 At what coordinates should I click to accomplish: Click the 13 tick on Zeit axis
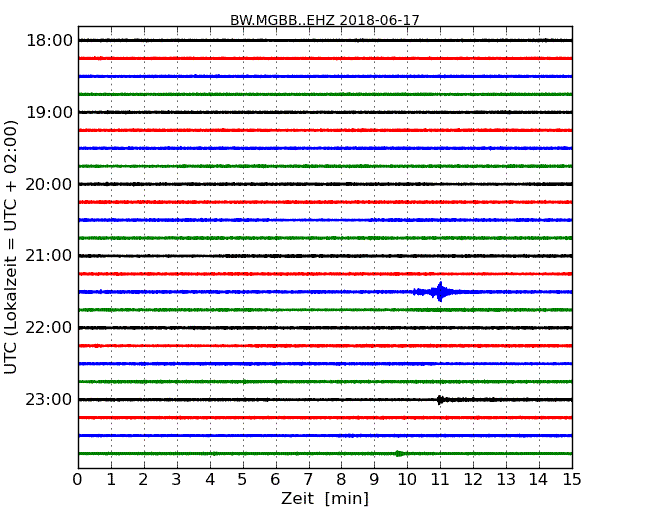point(506,480)
